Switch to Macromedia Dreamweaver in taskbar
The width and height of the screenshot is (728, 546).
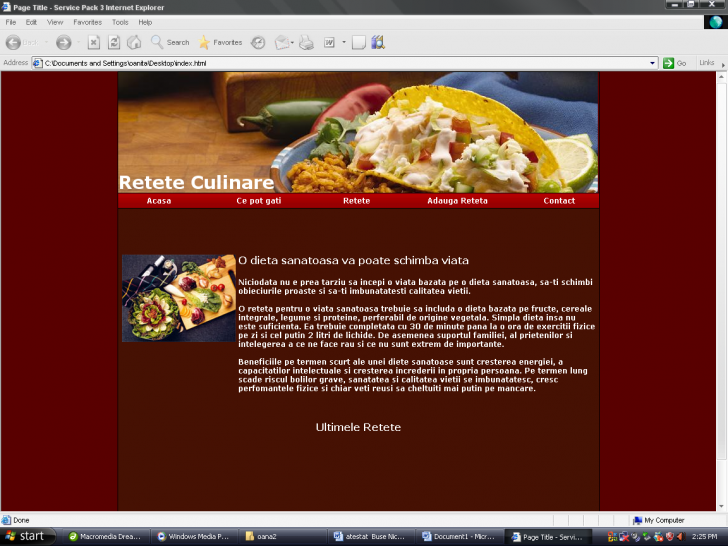point(108,536)
